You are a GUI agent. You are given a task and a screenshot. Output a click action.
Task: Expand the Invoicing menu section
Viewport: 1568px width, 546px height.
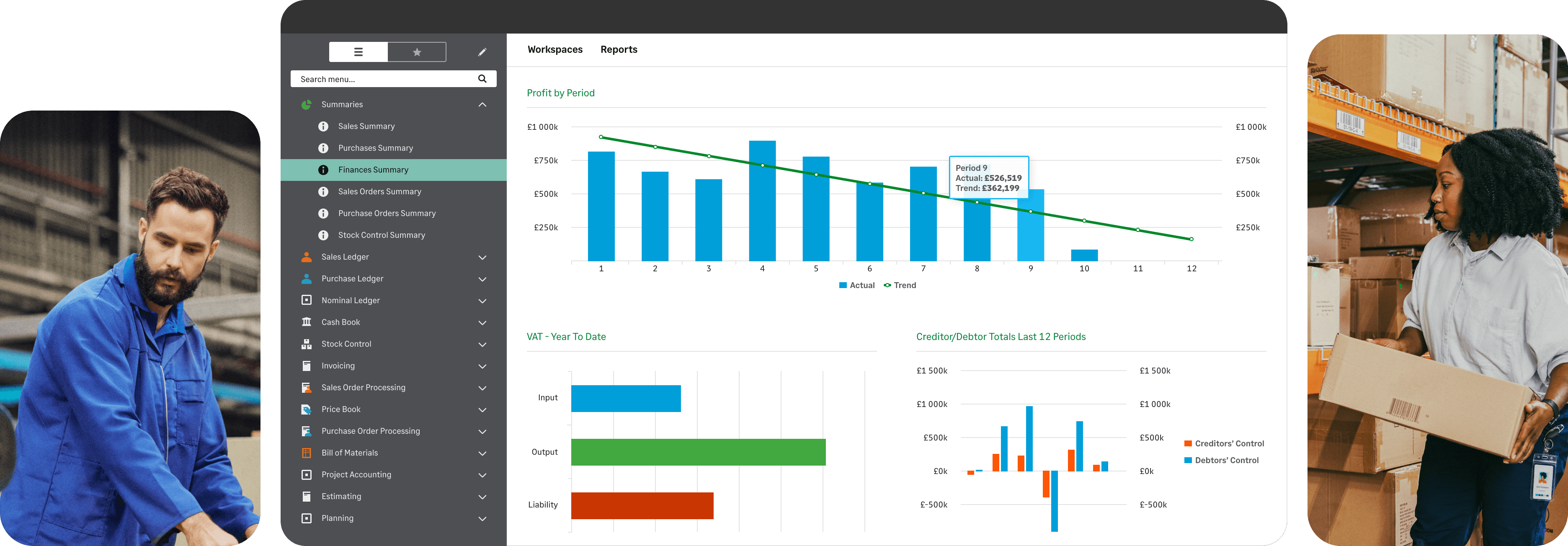482,366
